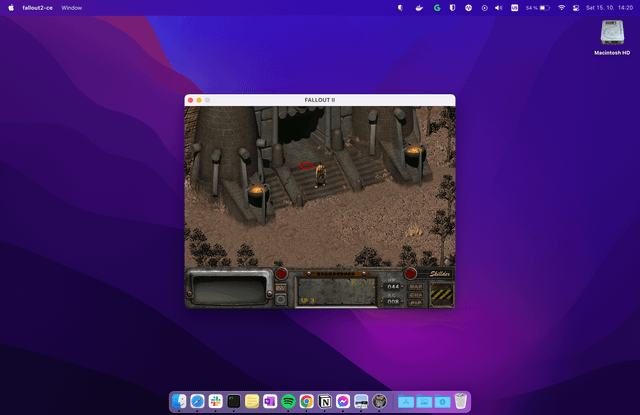Open the Trash in the dock

click(x=460, y=401)
